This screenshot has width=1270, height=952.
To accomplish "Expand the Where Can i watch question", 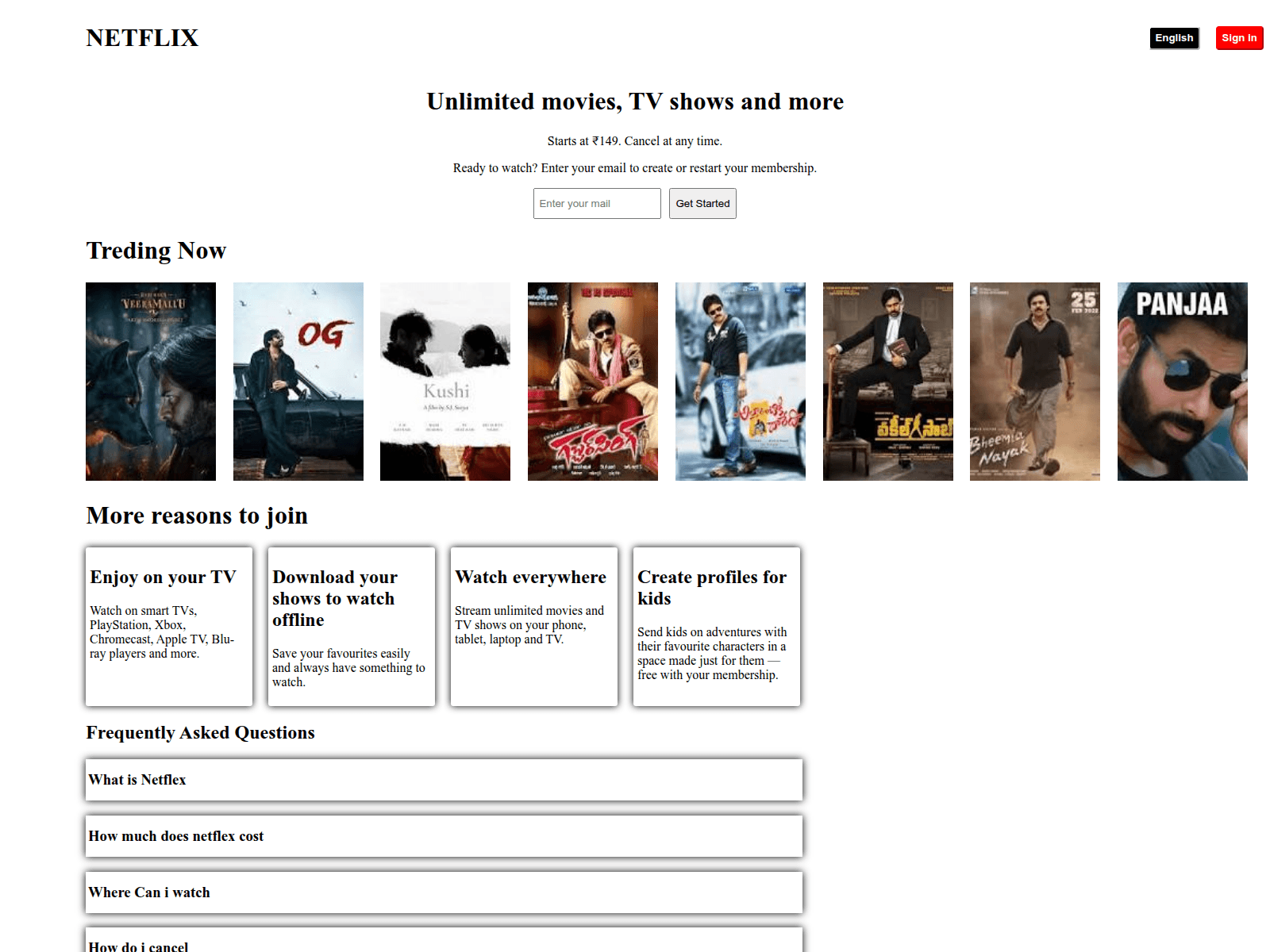I will click(444, 892).
